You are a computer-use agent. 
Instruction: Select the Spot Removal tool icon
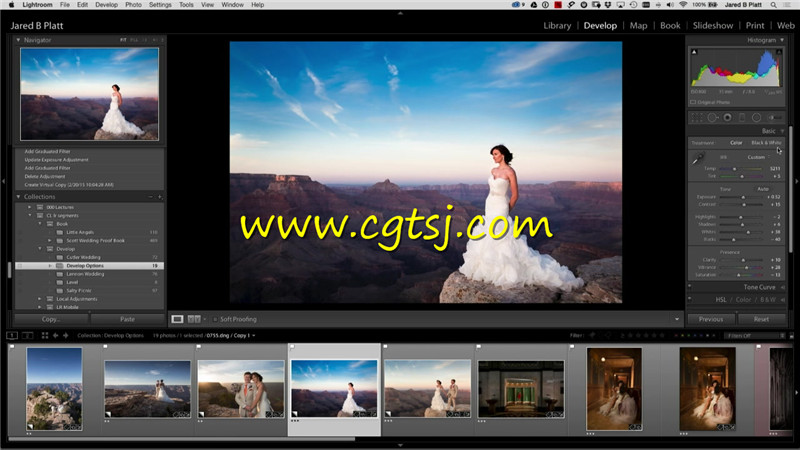click(x=712, y=117)
